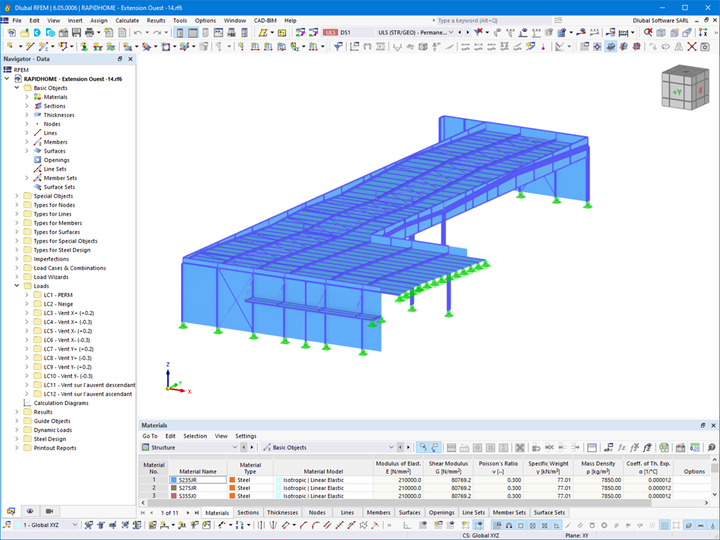Toggle the first selection sync button in Materials

click(x=422, y=447)
